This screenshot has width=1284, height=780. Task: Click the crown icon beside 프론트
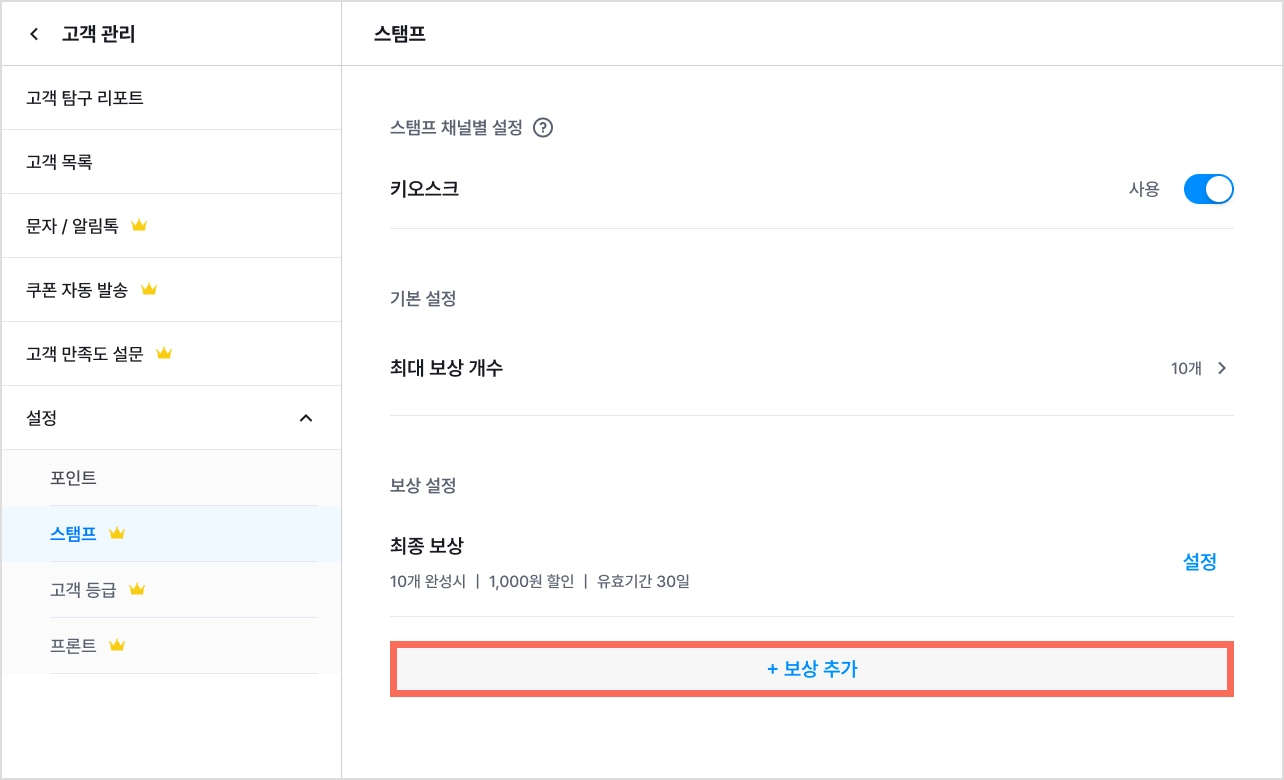pos(117,646)
